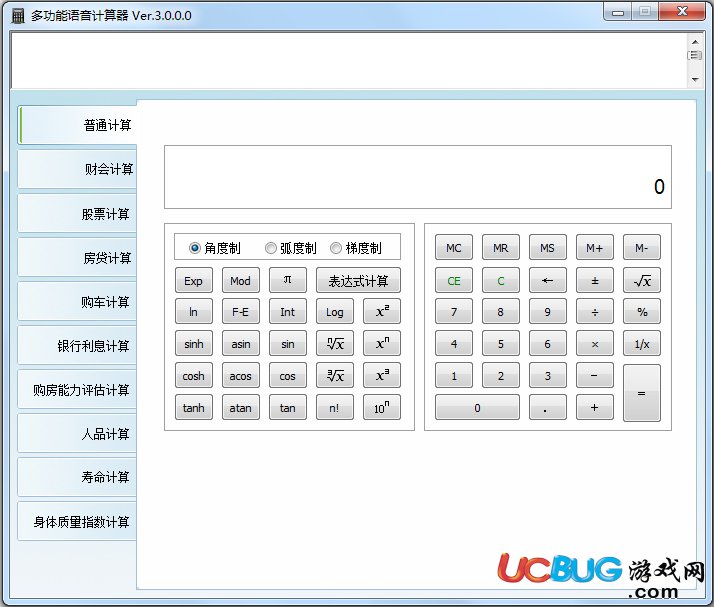The height and width of the screenshot is (607, 714).
Task: Click the multiply × button
Action: pyautogui.click(x=595, y=343)
